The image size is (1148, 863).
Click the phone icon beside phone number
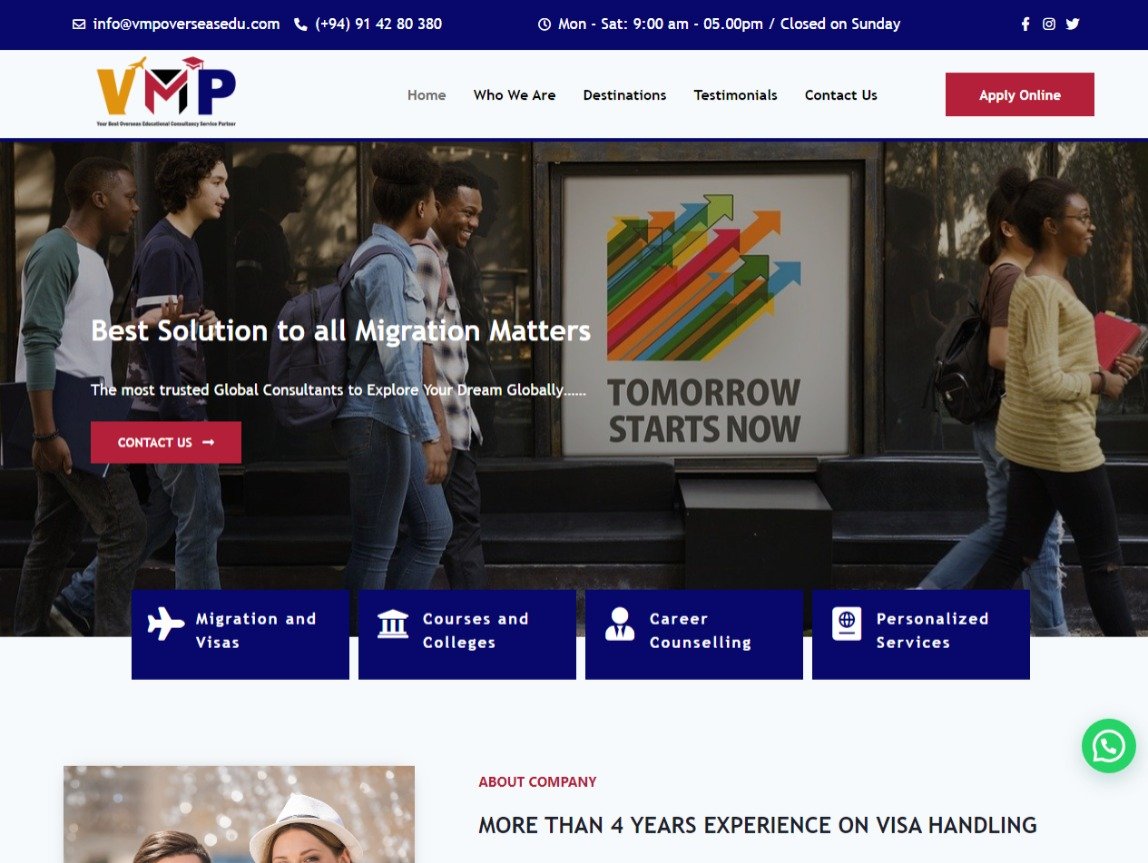(x=300, y=24)
